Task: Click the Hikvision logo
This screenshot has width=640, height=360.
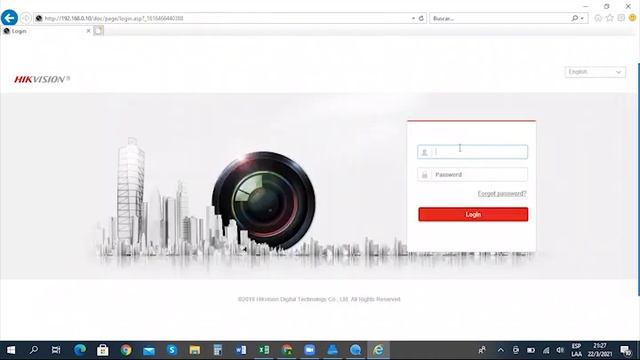Action: point(42,79)
